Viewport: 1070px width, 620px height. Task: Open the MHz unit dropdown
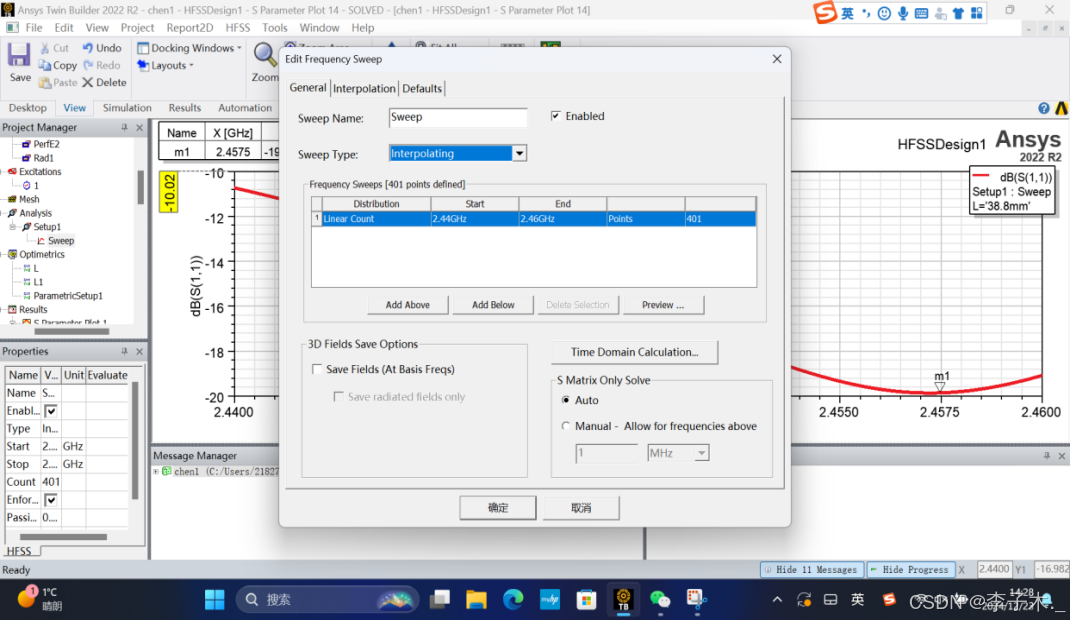pos(702,453)
